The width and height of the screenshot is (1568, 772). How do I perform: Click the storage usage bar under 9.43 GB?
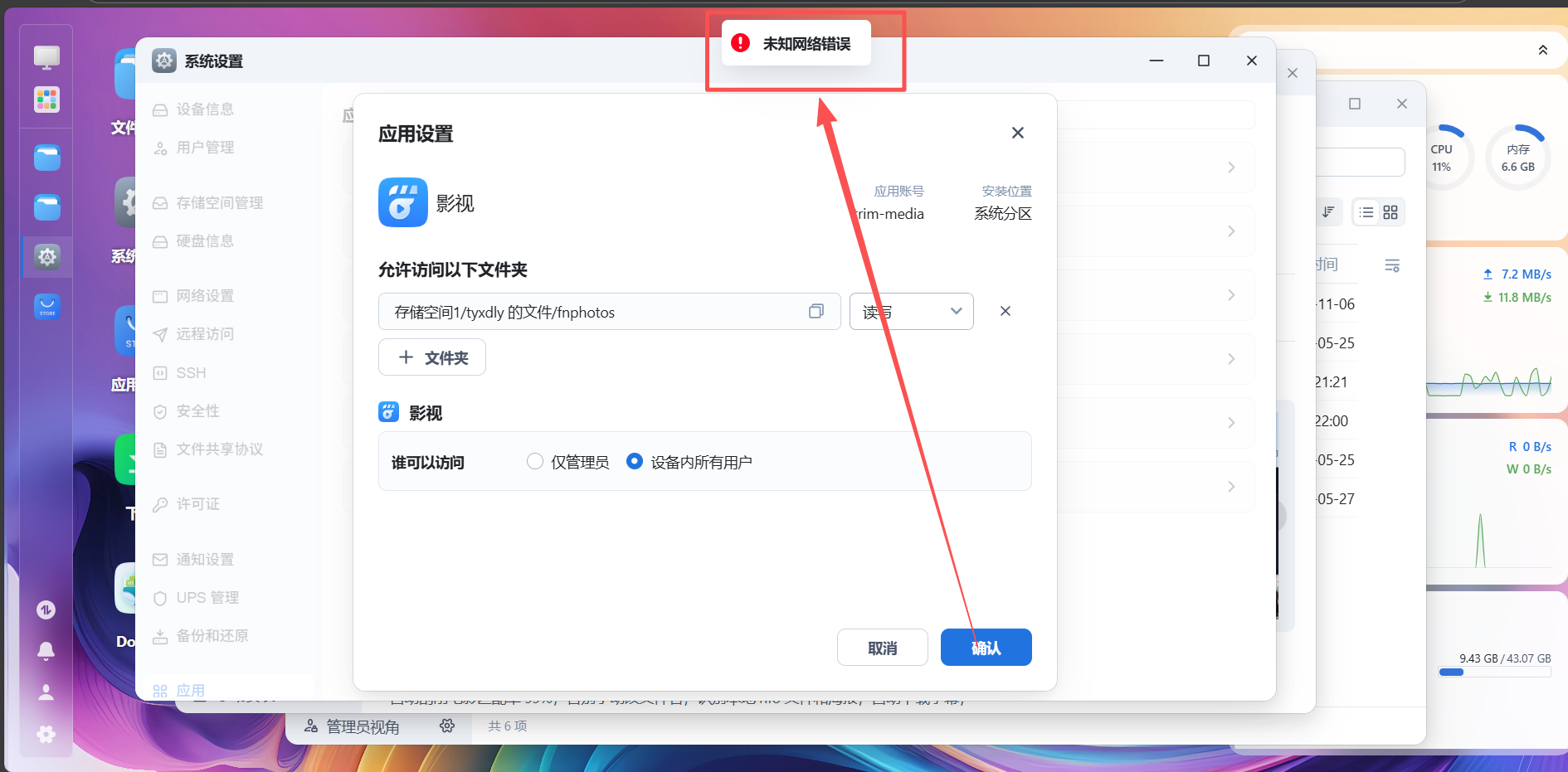click(1494, 672)
